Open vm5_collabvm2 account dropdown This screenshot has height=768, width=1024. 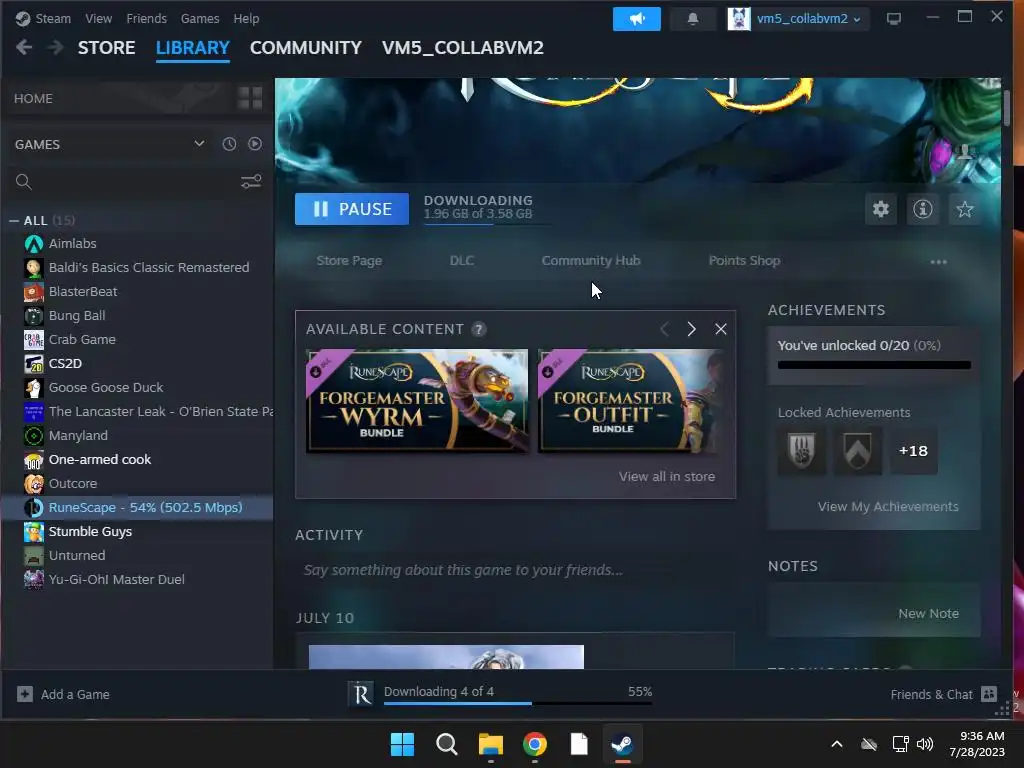click(808, 19)
